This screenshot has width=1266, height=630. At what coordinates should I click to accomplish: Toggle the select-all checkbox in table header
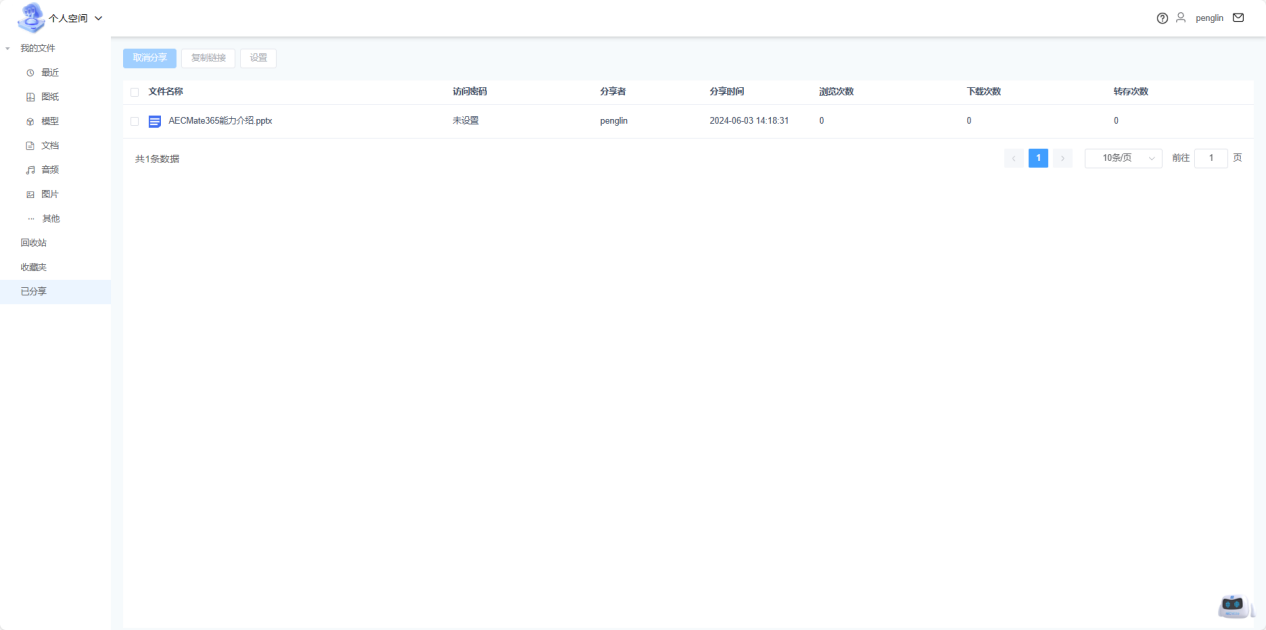point(135,92)
